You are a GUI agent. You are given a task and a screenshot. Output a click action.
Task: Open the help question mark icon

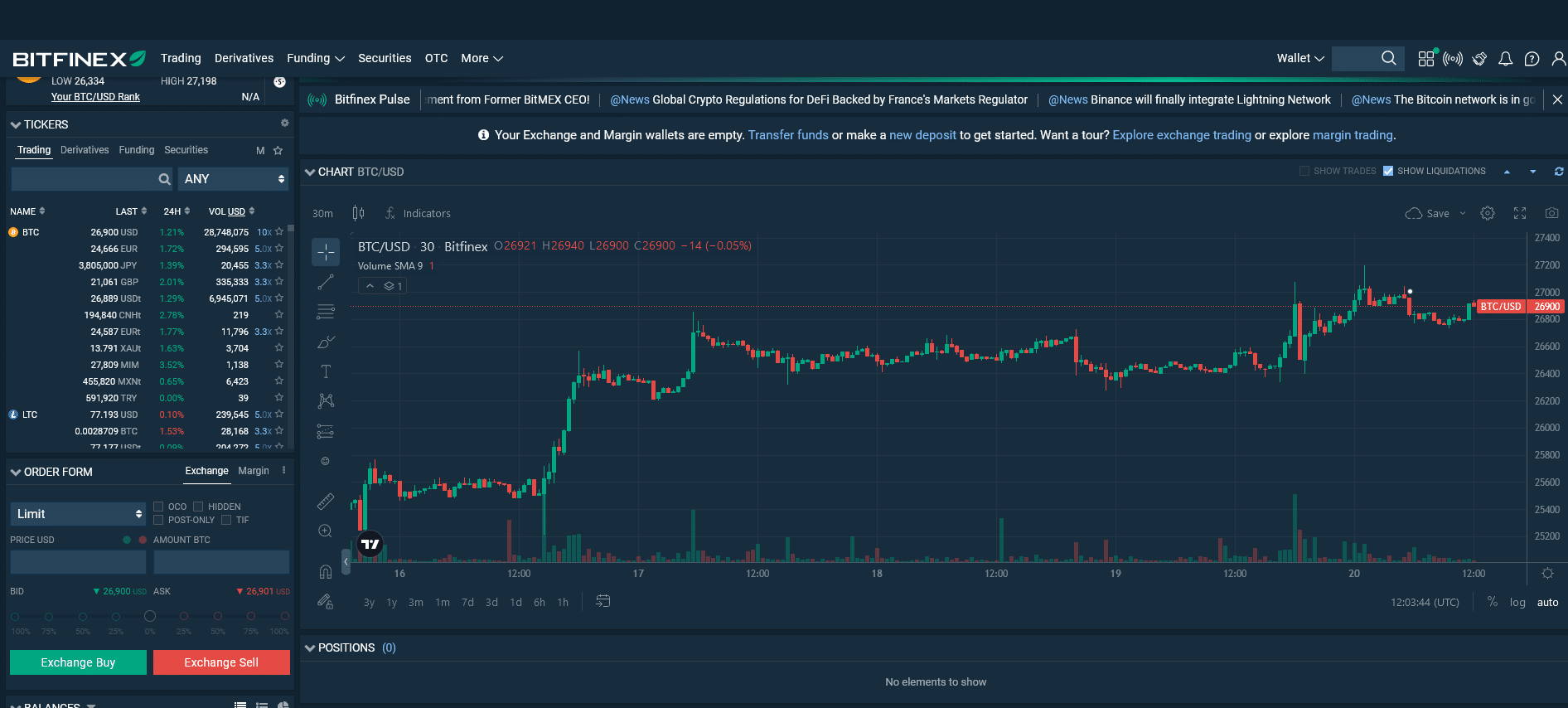(1532, 58)
